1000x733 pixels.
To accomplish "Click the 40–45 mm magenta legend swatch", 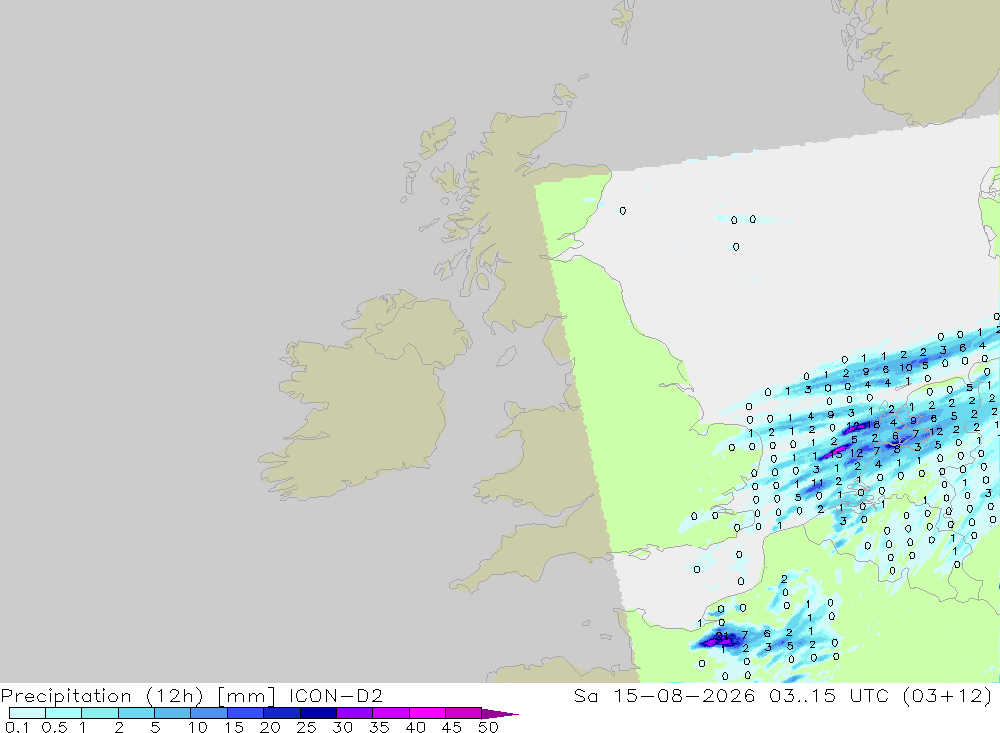I will point(427,713).
